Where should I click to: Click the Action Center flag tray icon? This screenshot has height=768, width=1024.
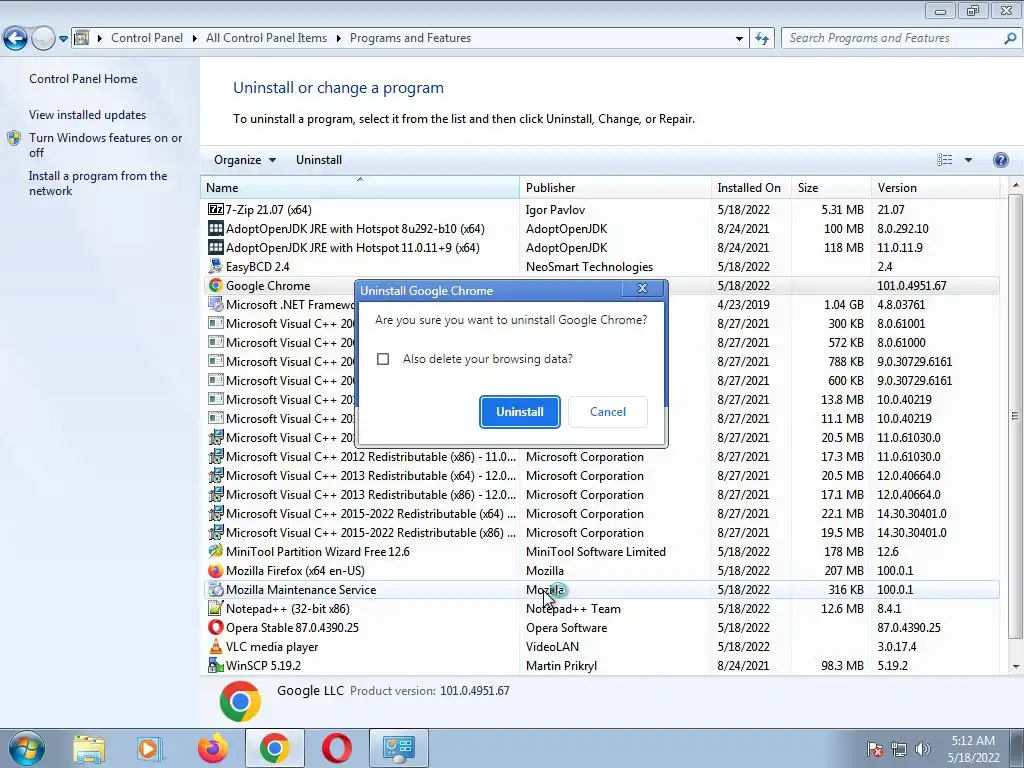875,749
